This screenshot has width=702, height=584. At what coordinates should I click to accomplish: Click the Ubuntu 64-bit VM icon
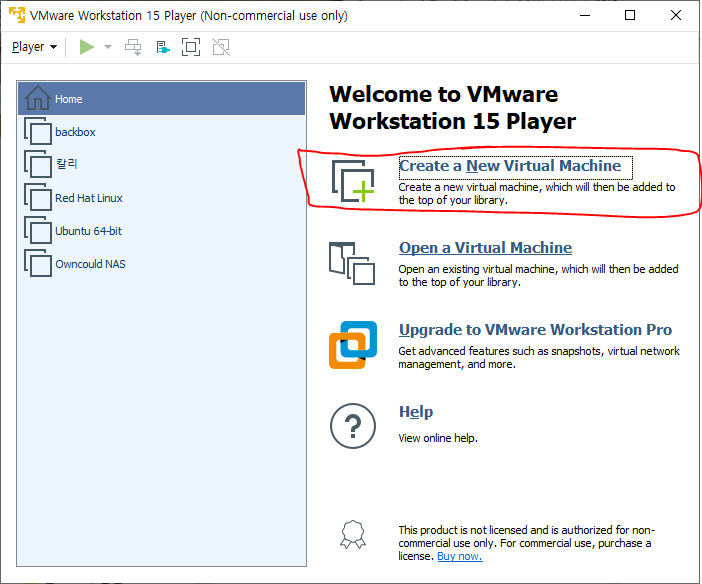click(38, 230)
